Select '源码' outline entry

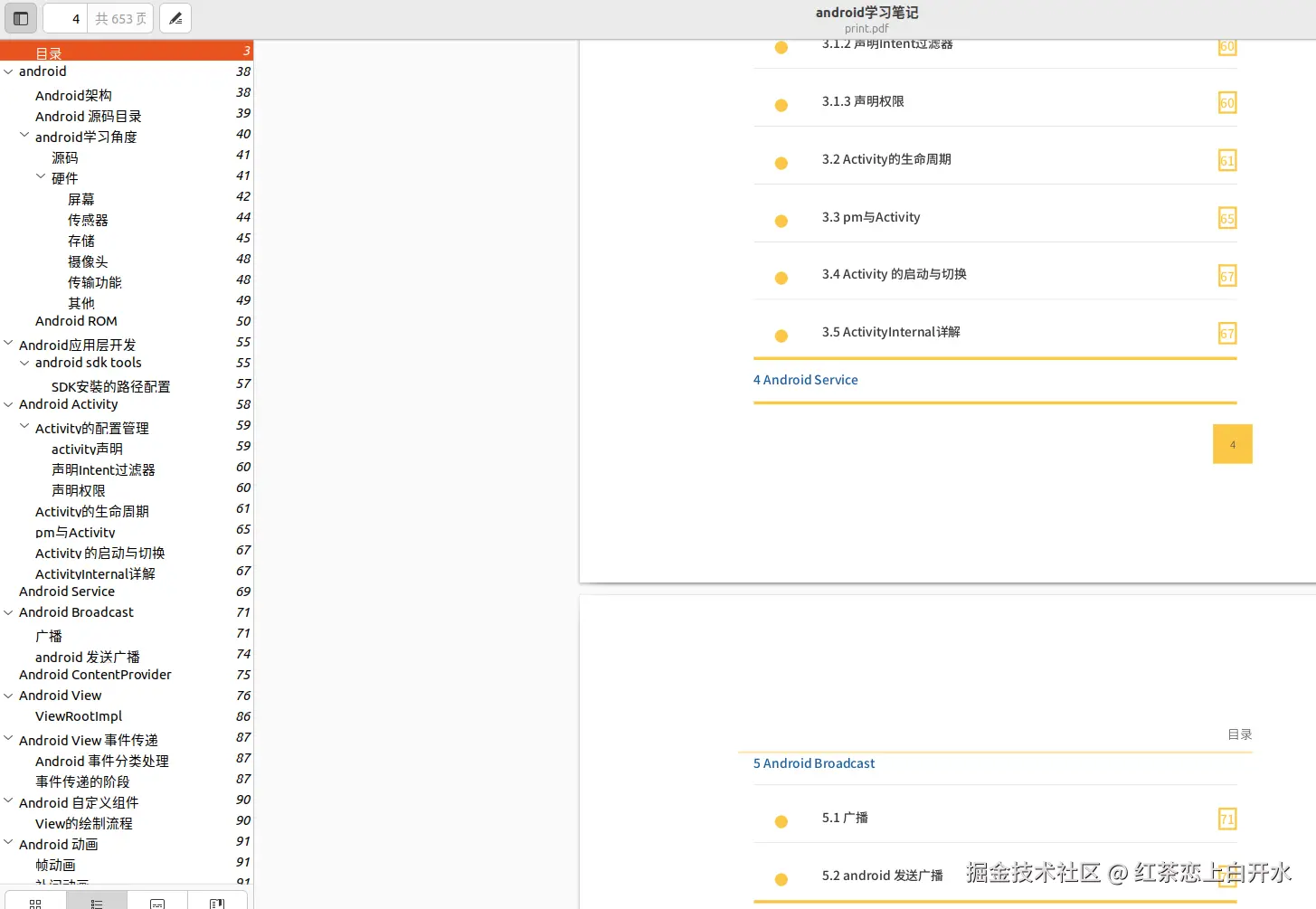65,157
